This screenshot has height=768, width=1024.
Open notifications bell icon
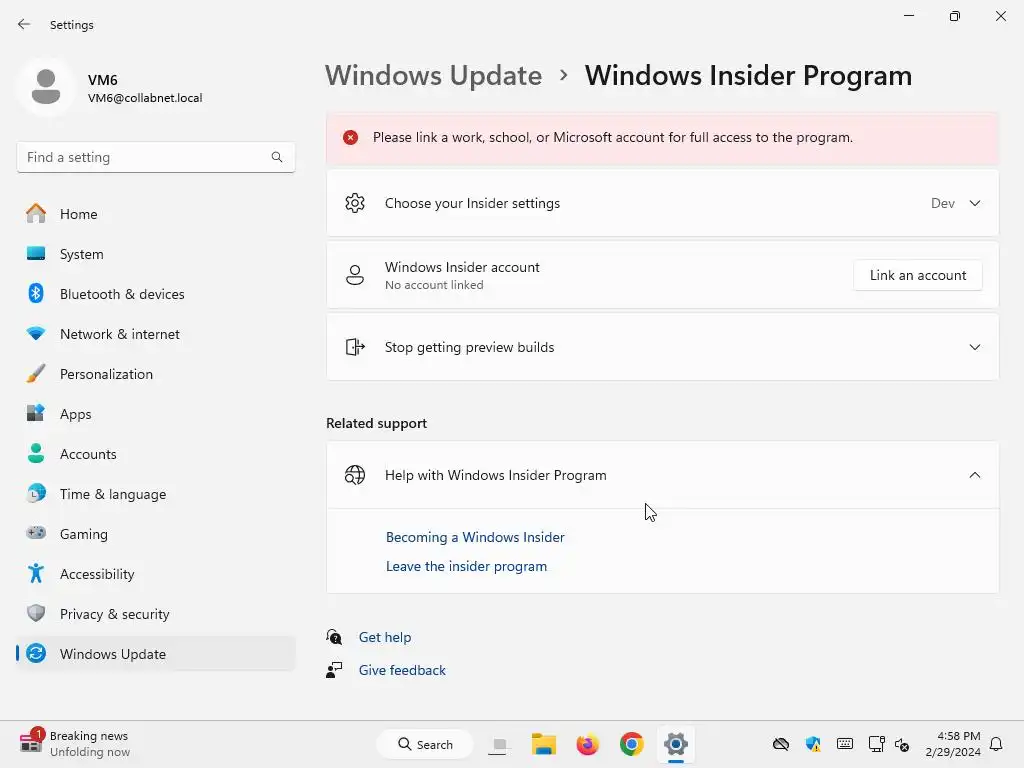(x=996, y=744)
